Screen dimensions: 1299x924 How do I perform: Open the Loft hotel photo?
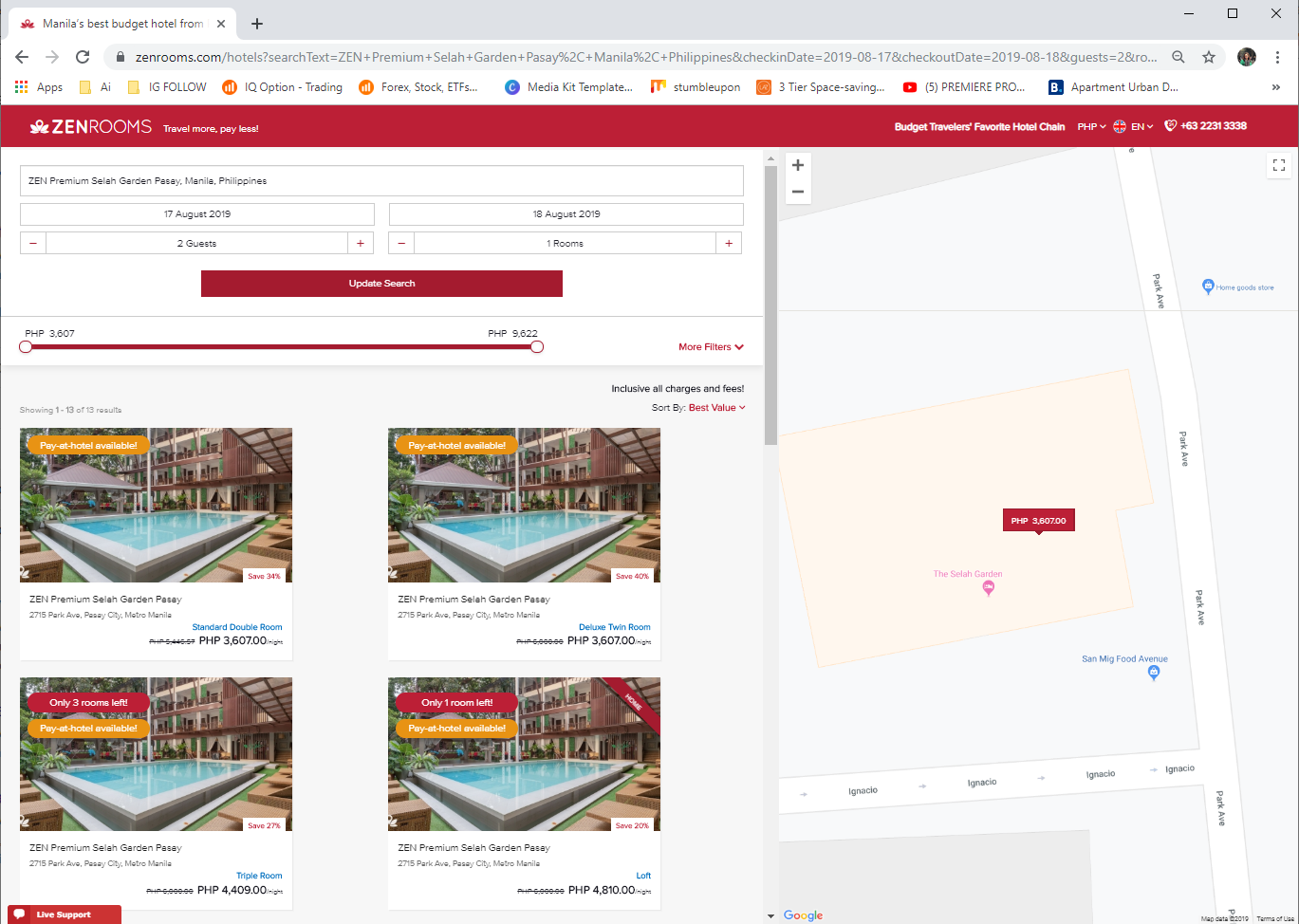[x=524, y=754]
